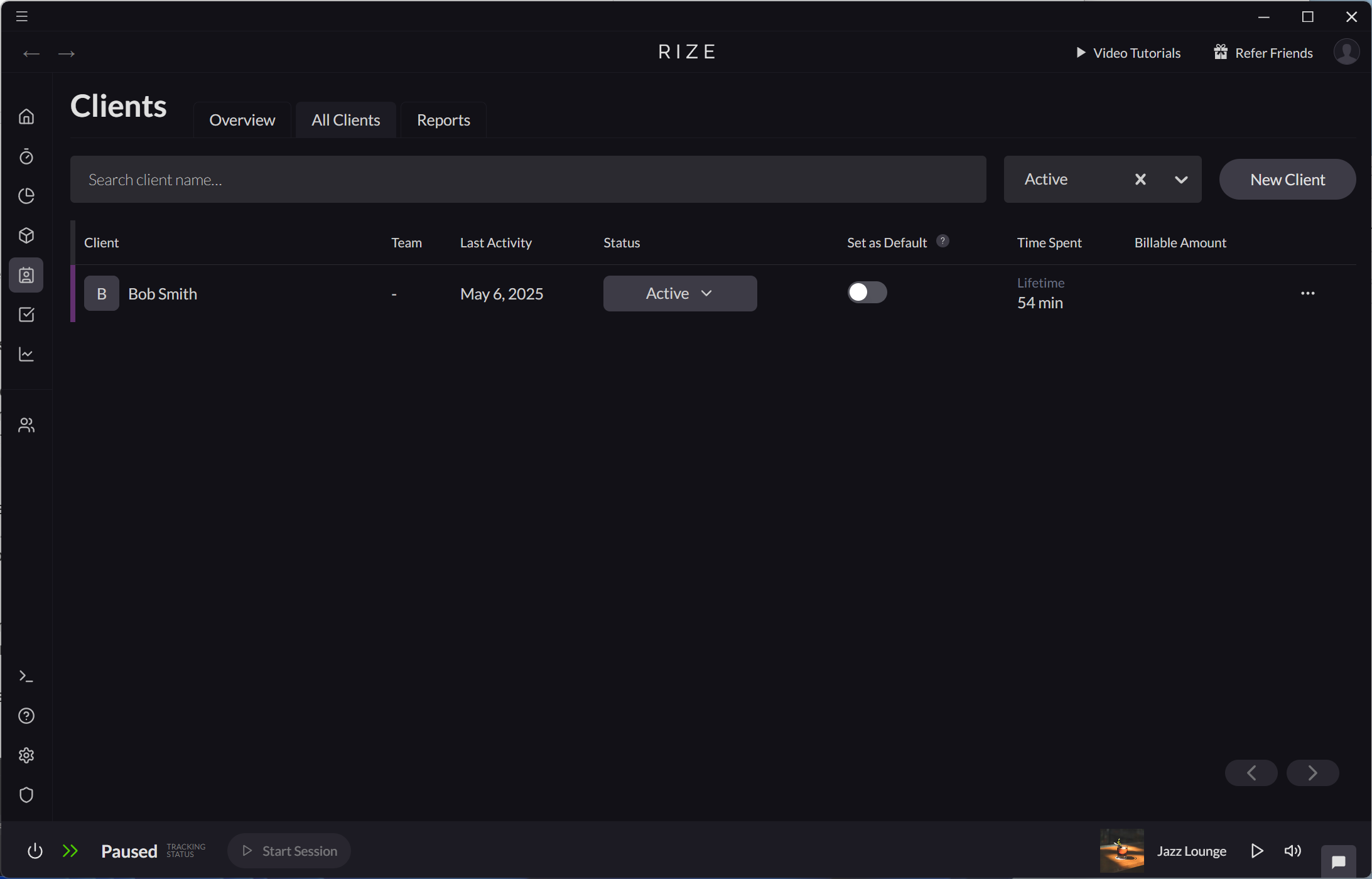Open the Home dashboard icon
This screenshot has width=1372, height=879.
[26, 116]
